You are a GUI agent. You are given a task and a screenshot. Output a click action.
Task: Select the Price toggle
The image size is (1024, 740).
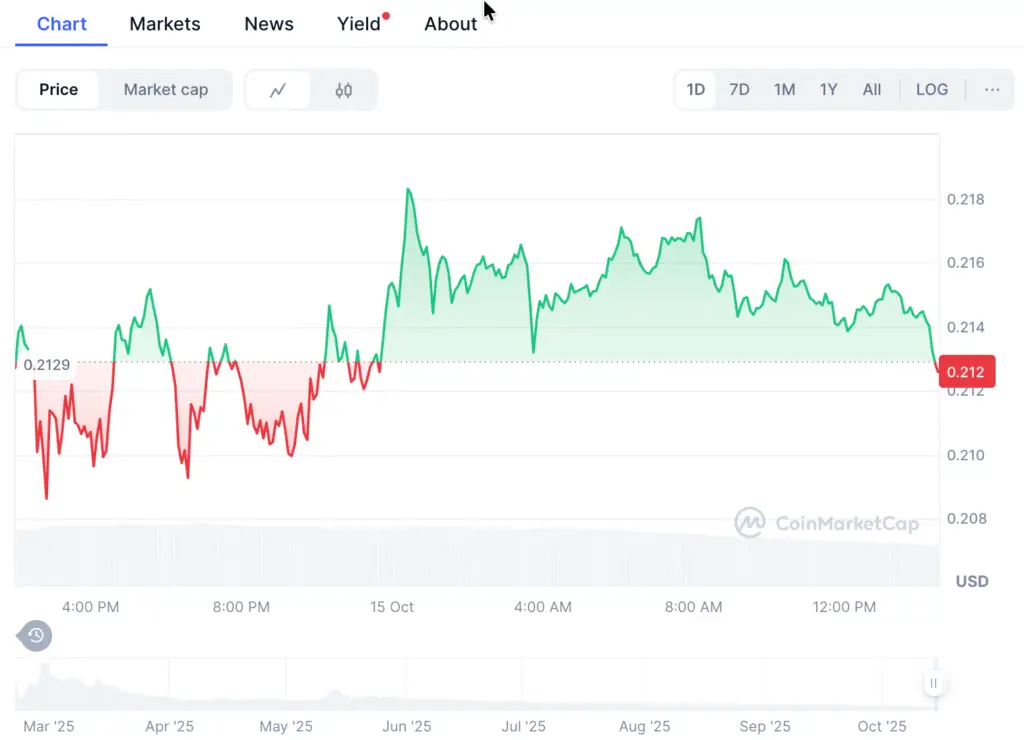59,90
